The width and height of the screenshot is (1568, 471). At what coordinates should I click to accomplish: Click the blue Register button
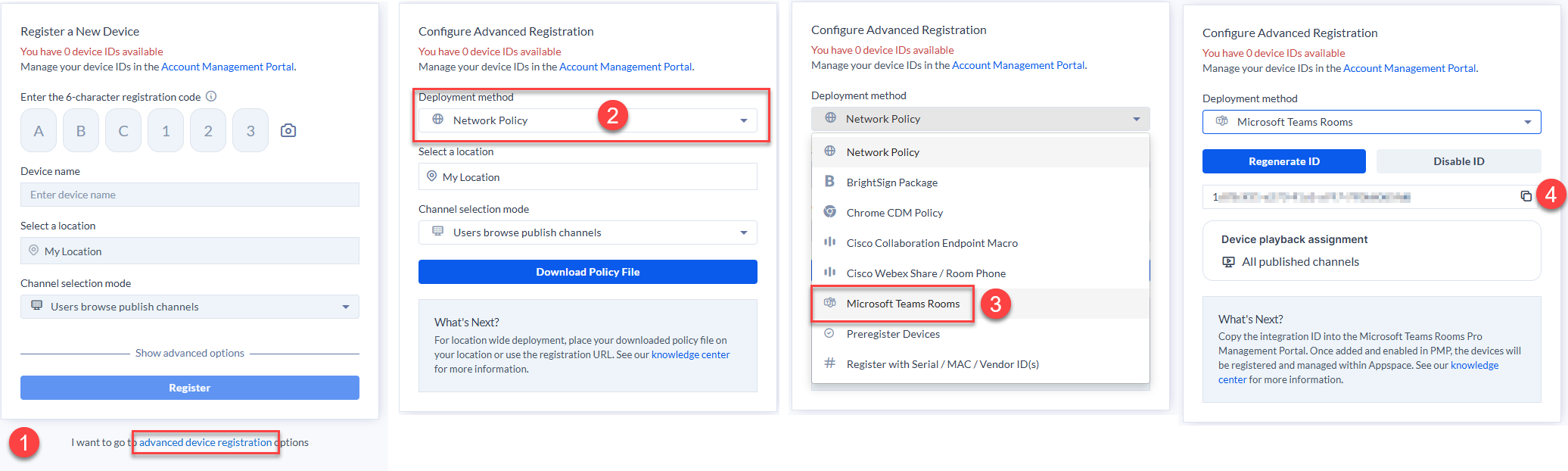(189, 388)
